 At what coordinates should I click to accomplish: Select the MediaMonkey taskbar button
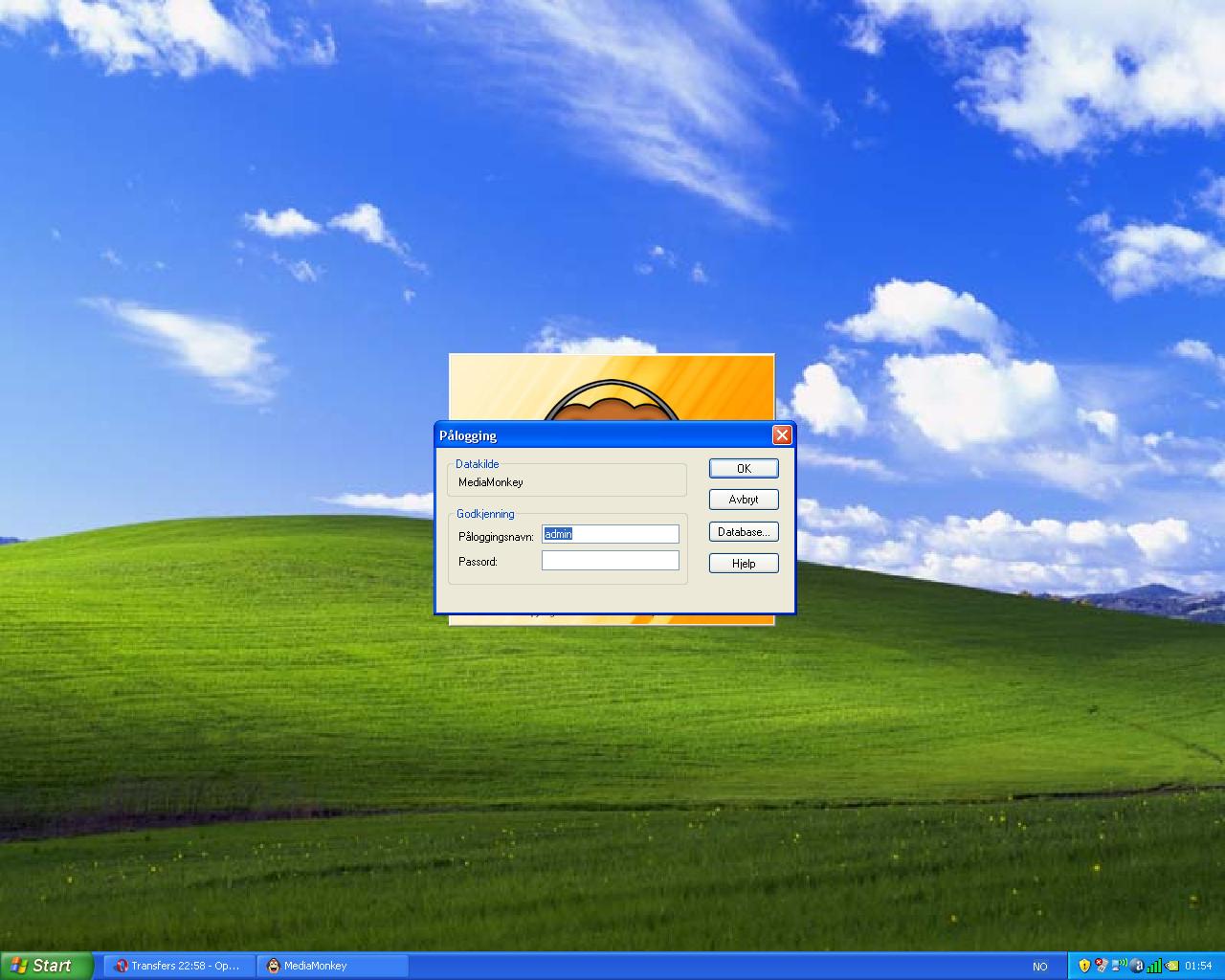(332, 966)
